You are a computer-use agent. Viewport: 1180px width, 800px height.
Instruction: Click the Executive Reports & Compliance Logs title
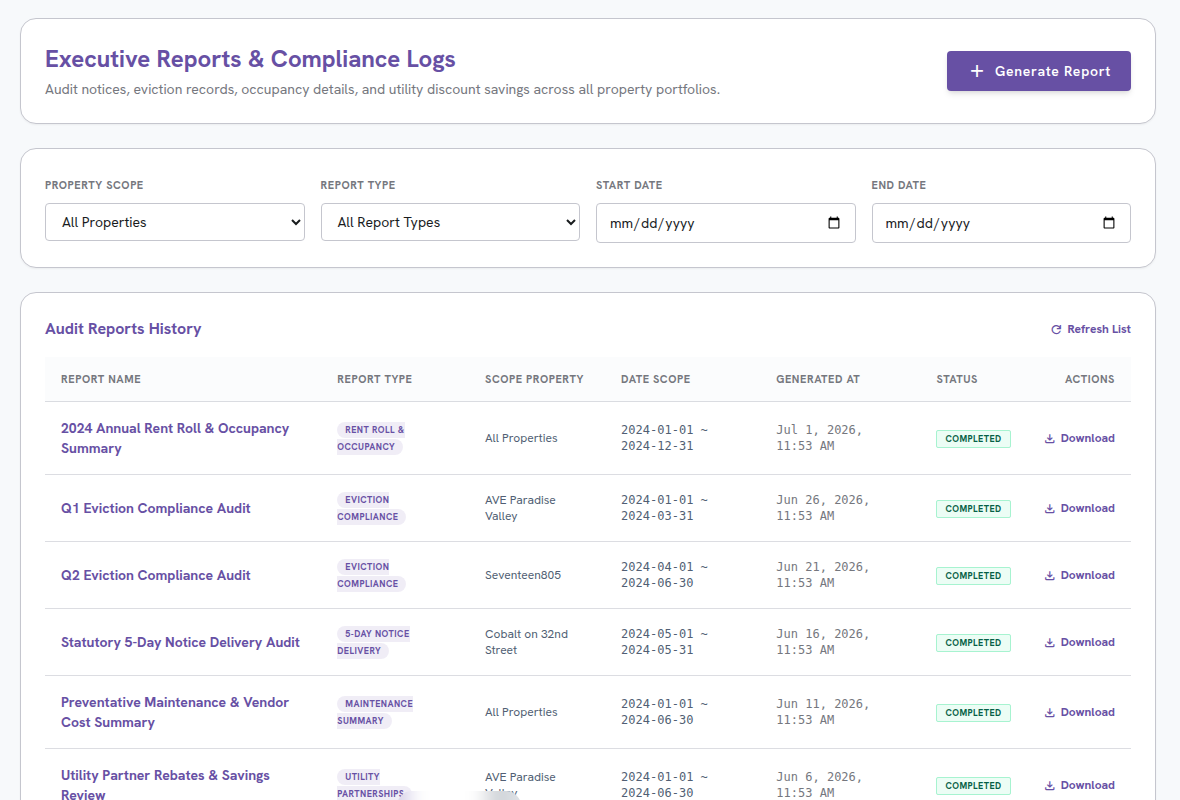(251, 59)
